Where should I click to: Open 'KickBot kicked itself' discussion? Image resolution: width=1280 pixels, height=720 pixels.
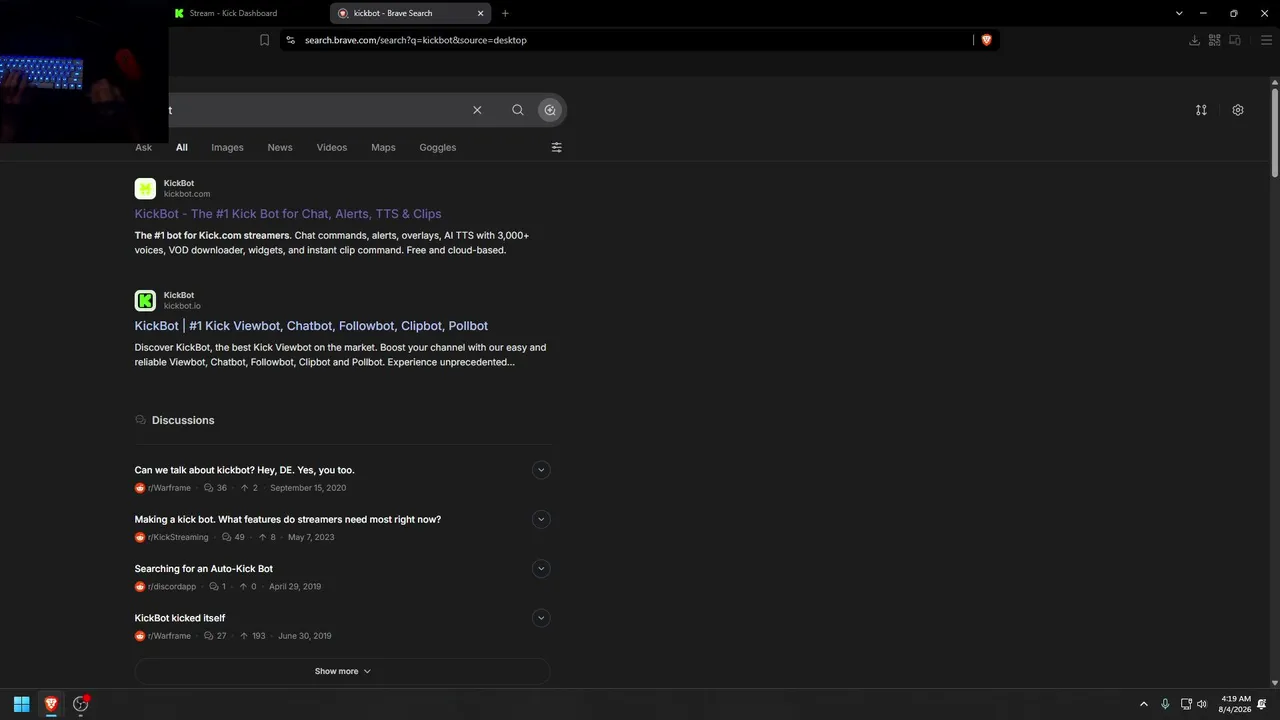180,618
